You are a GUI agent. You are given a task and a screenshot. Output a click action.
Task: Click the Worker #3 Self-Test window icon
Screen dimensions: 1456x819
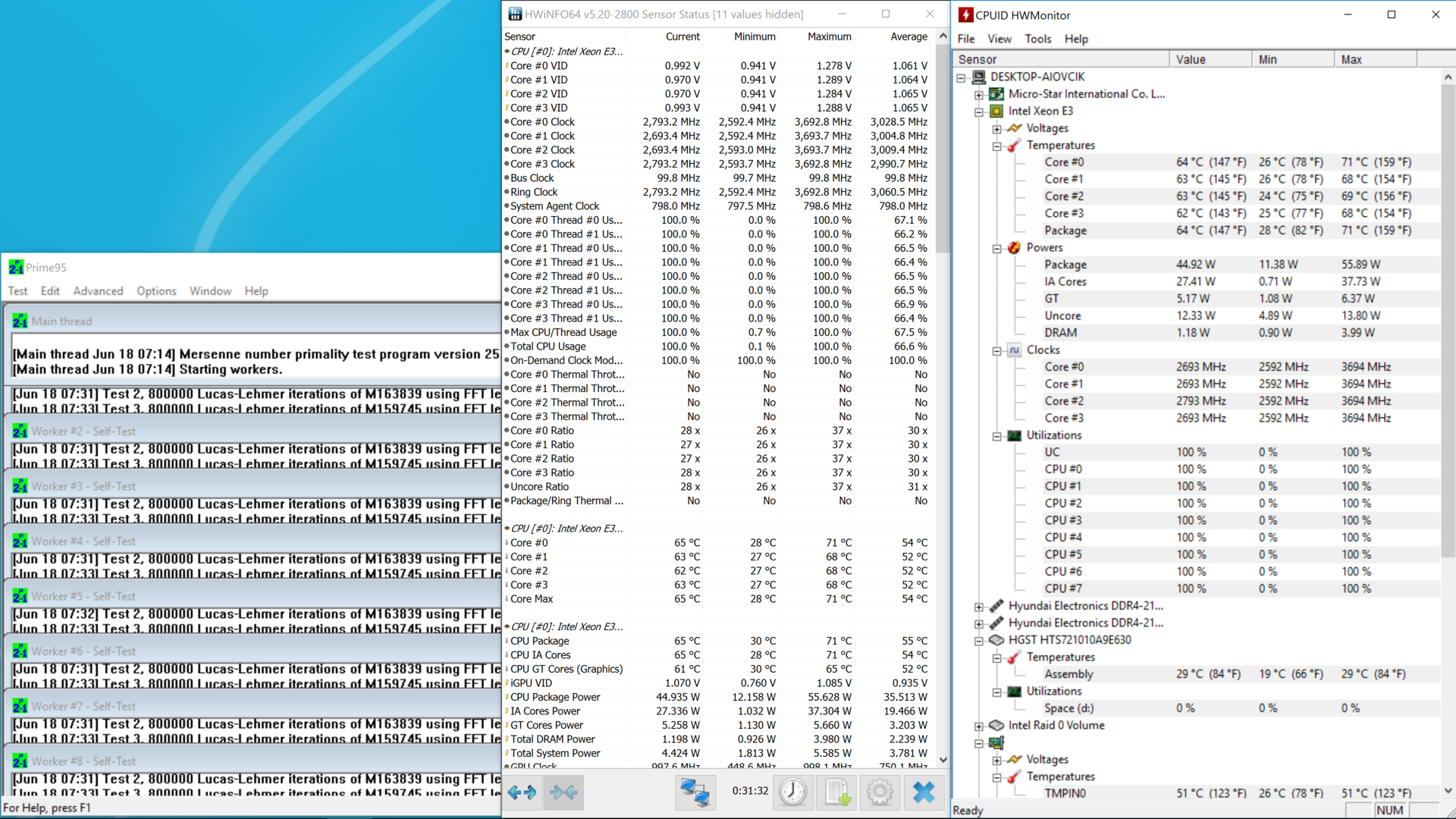[x=20, y=486]
